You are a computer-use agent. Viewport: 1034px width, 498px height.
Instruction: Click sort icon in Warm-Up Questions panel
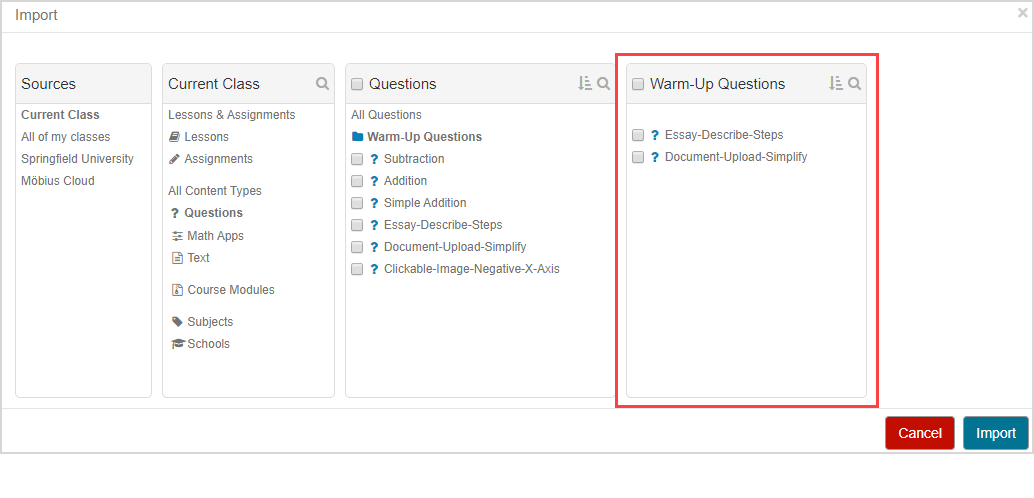[836, 84]
